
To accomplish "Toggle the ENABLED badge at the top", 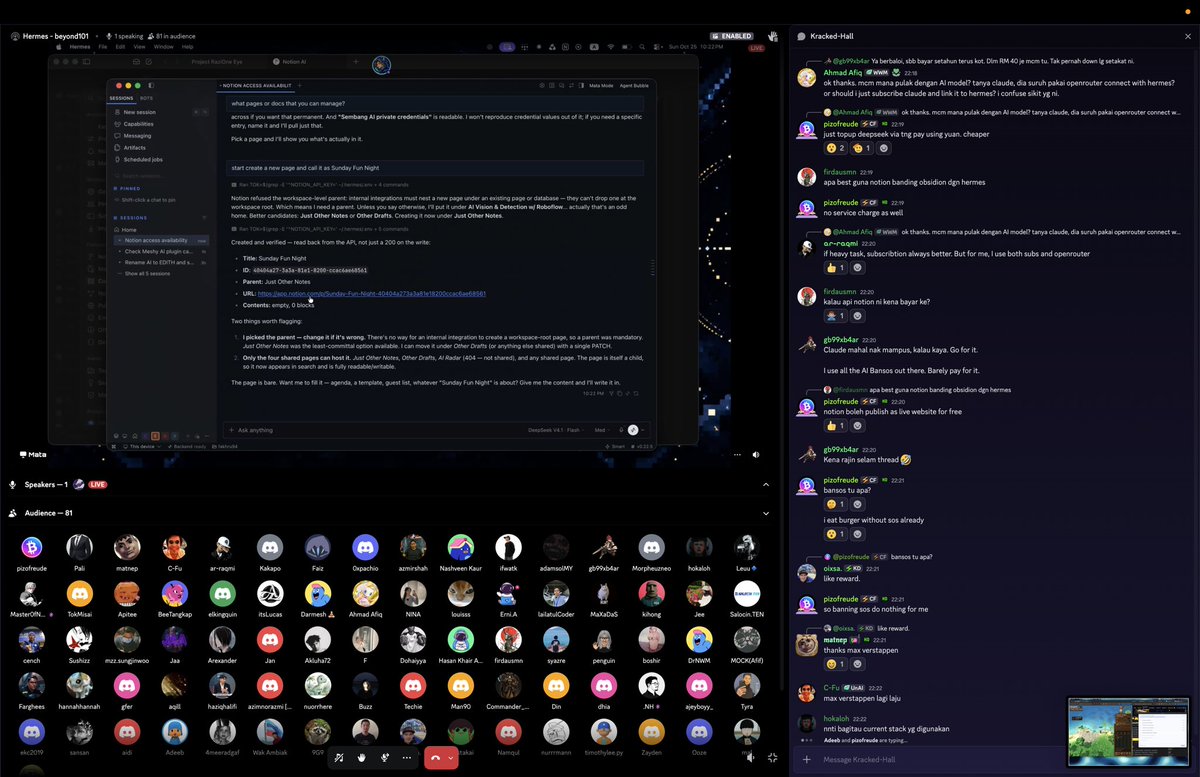I will 731,36.
